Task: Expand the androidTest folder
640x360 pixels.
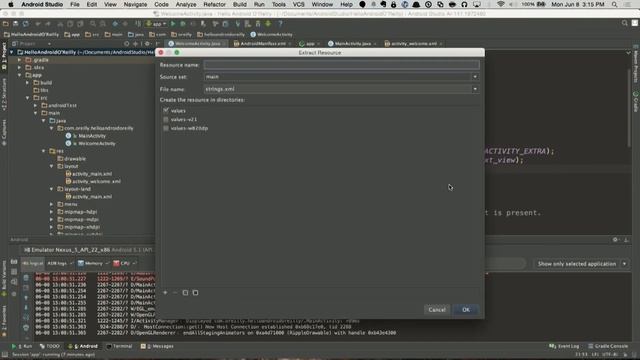Action: point(36,106)
